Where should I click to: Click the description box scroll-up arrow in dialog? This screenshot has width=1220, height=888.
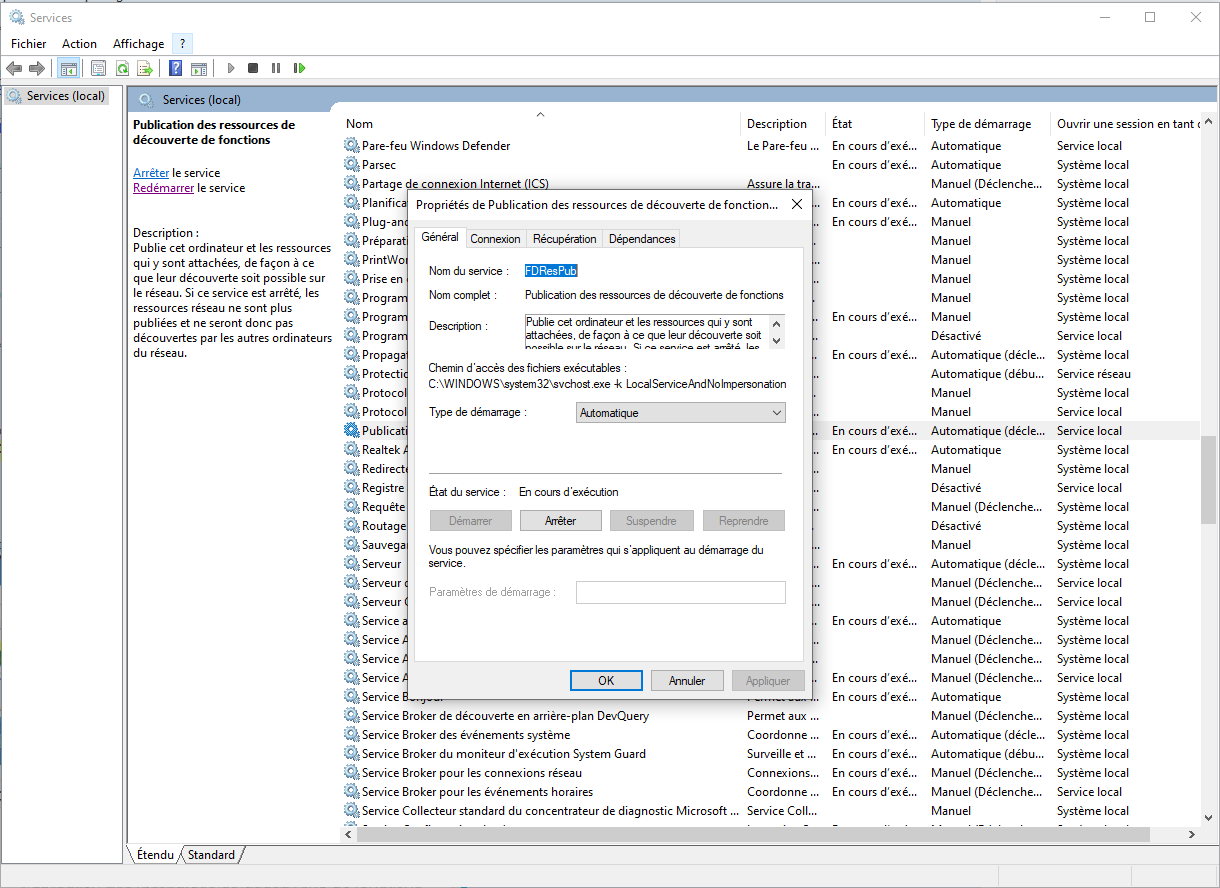tap(778, 322)
